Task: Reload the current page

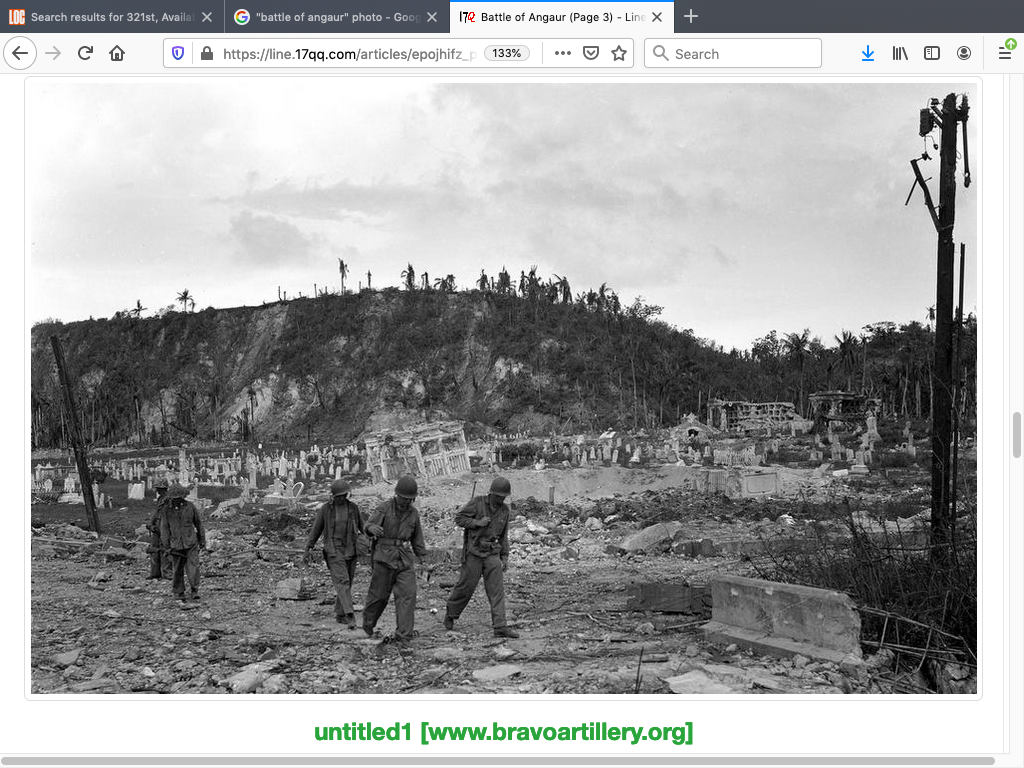Action: 85,54
